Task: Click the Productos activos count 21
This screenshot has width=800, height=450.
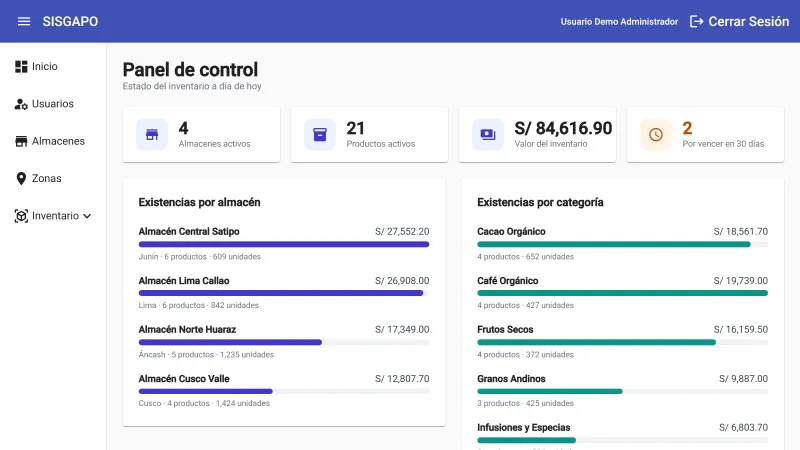Action: point(356,128)
